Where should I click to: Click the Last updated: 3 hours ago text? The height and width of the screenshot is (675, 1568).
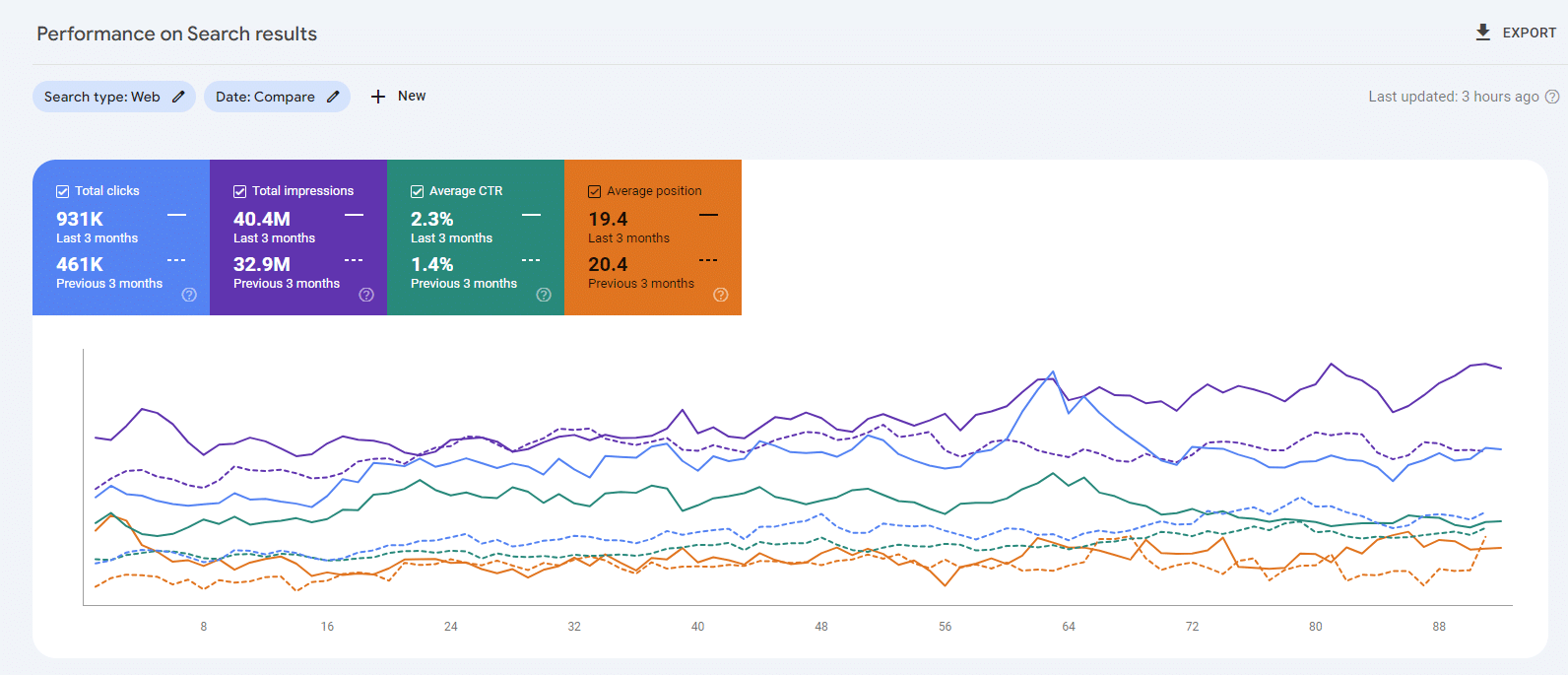[x=1453, y=97]
